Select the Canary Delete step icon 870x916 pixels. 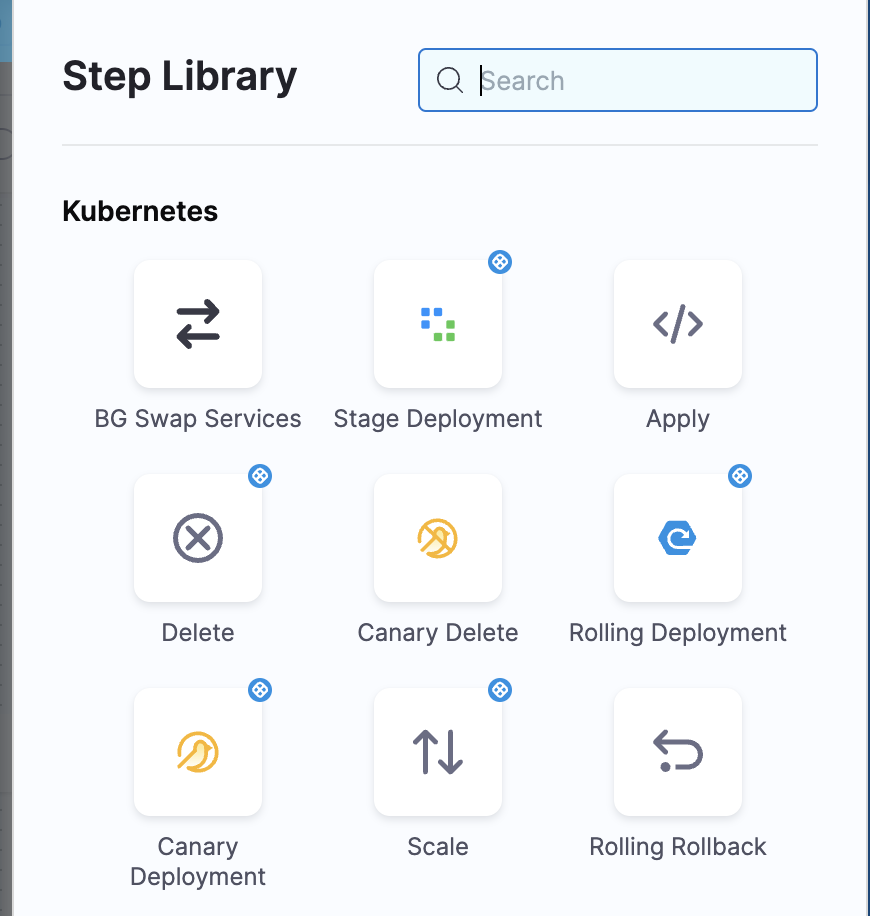[x=438, y=538]
